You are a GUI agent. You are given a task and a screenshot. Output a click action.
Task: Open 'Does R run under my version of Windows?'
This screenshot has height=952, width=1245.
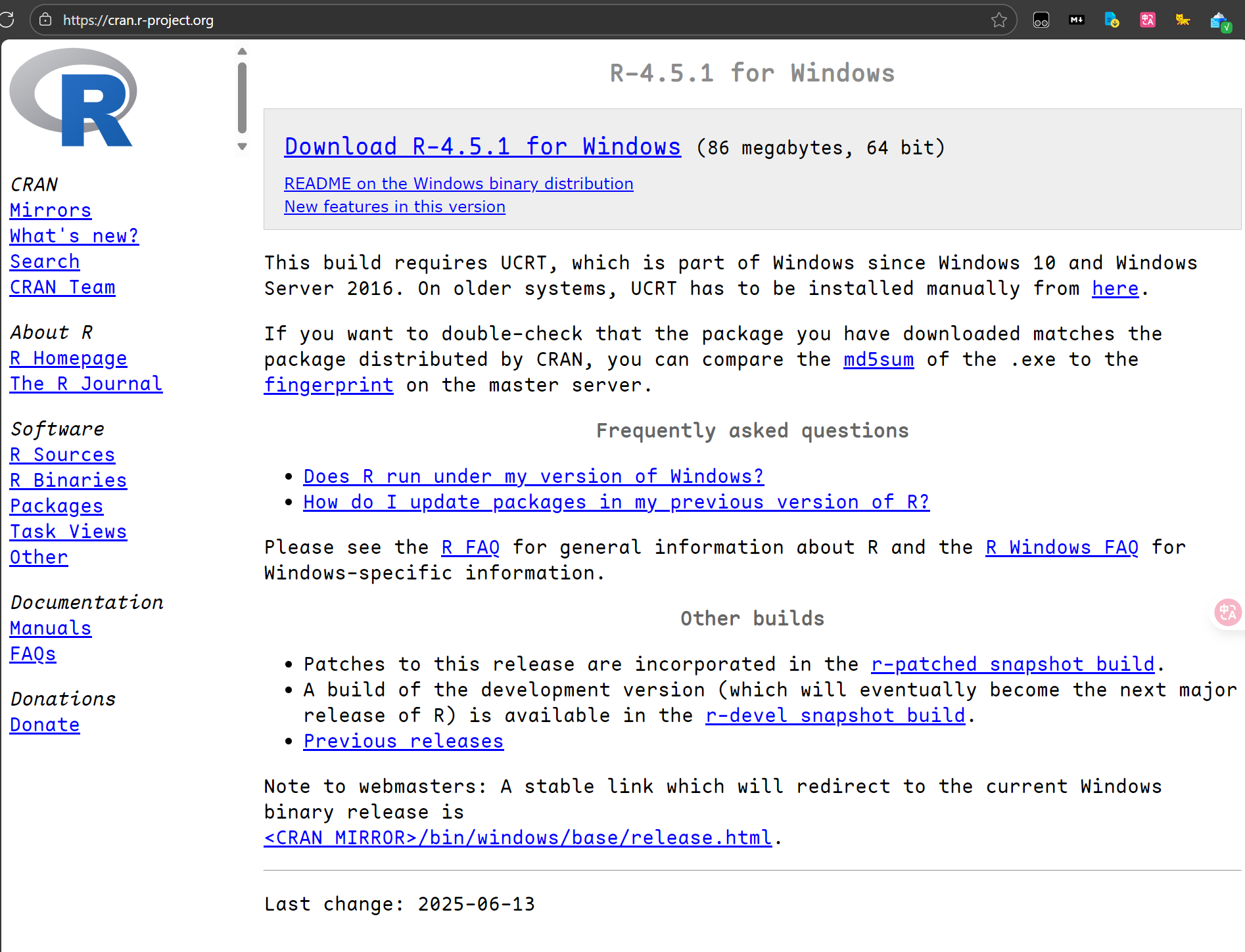click(534, 476)
